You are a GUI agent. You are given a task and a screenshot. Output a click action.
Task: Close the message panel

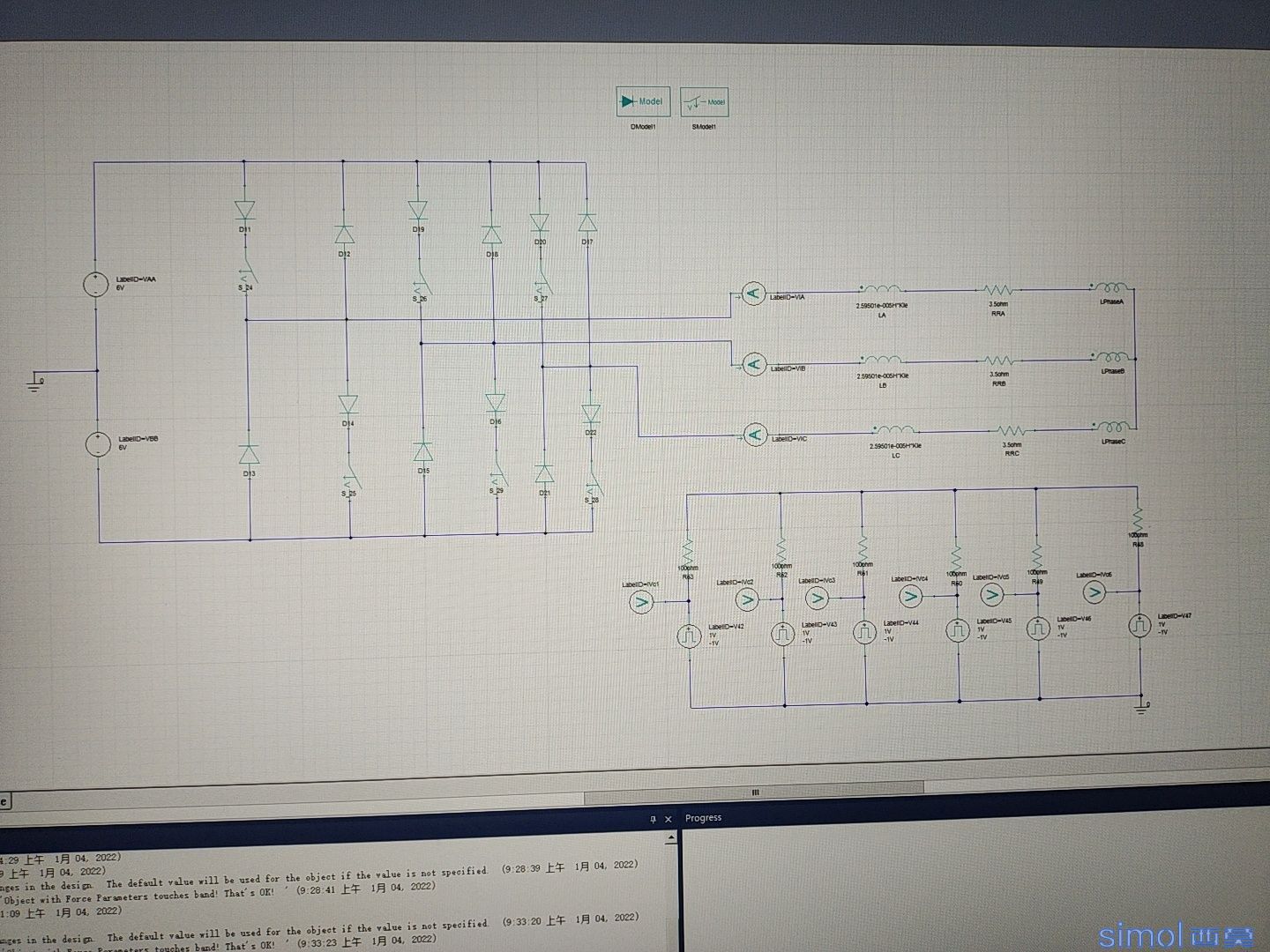(669, 819)
